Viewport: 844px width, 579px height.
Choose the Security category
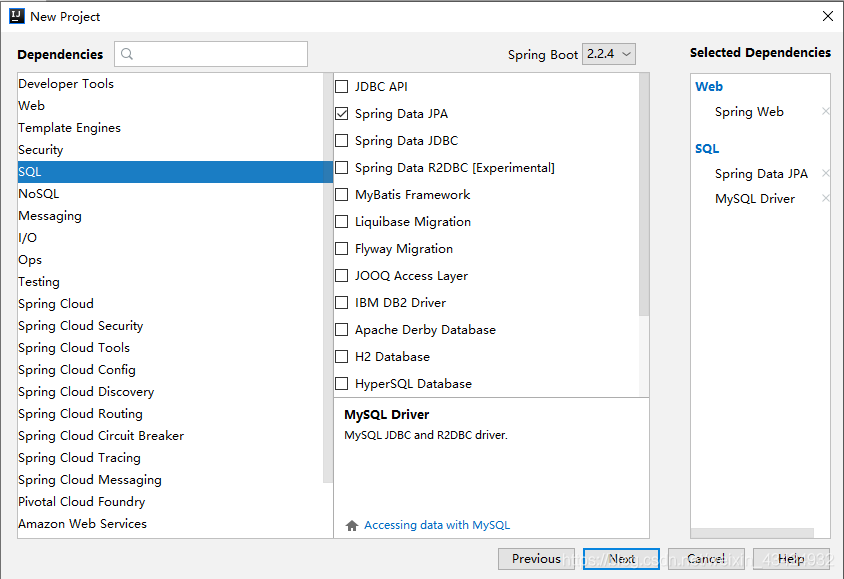(170, 150)
